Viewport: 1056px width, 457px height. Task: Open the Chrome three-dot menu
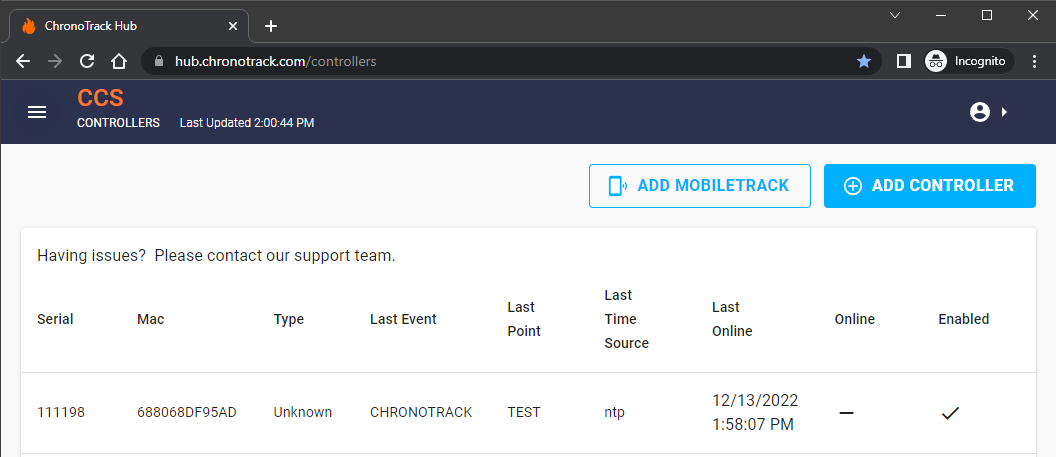tap(1035, 61)
